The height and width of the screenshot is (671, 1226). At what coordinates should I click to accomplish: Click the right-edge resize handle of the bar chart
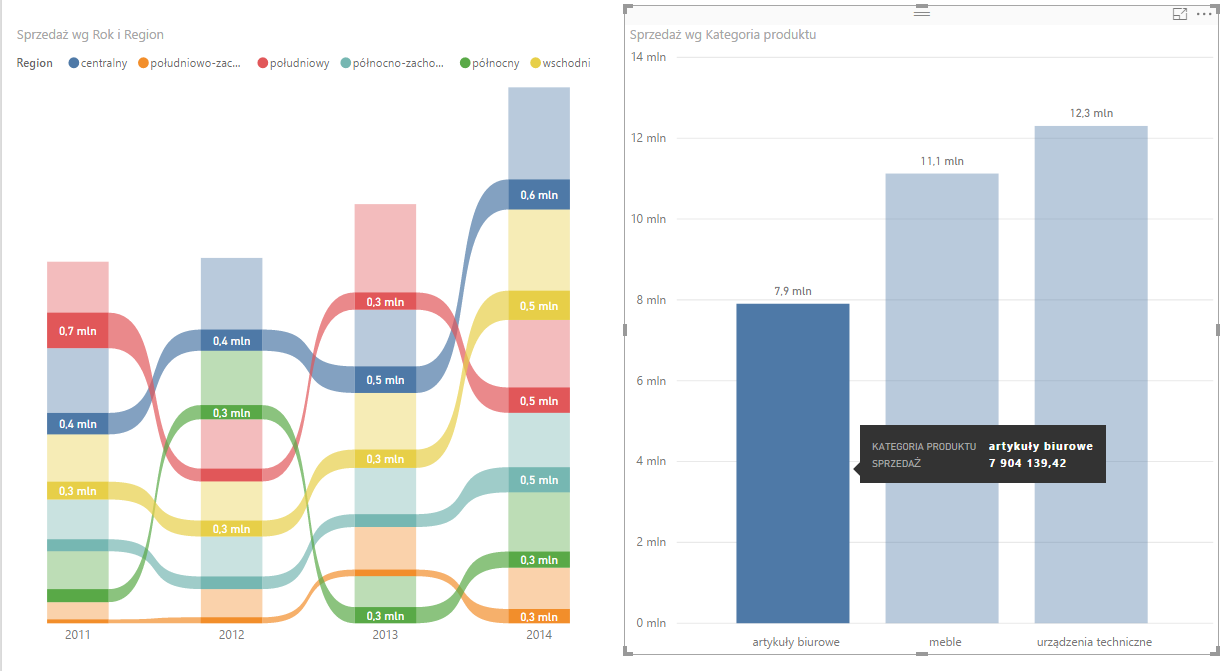pyautogui.click(x=1217, y=329)
